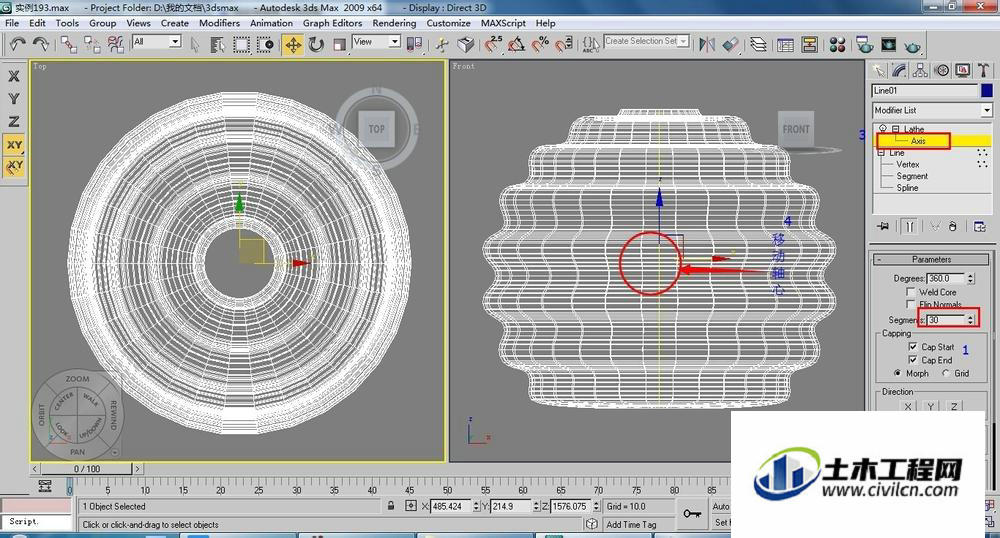Switch to the Hierarchy command panel tab
This screenshot has width=1000, height=538.
click(x=920, y=70)
